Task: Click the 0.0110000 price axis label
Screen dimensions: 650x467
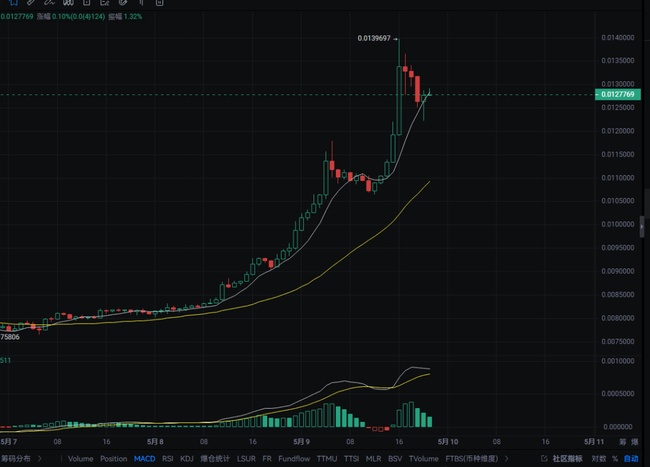Action: coord(618,178)
